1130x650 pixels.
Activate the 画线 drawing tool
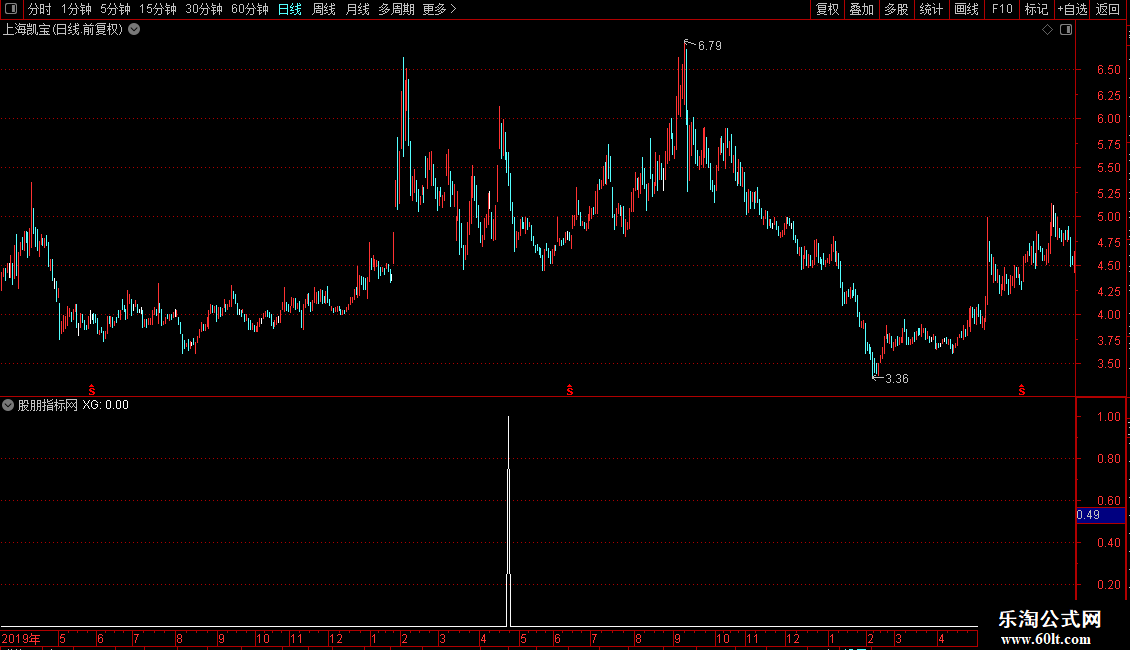966,9
